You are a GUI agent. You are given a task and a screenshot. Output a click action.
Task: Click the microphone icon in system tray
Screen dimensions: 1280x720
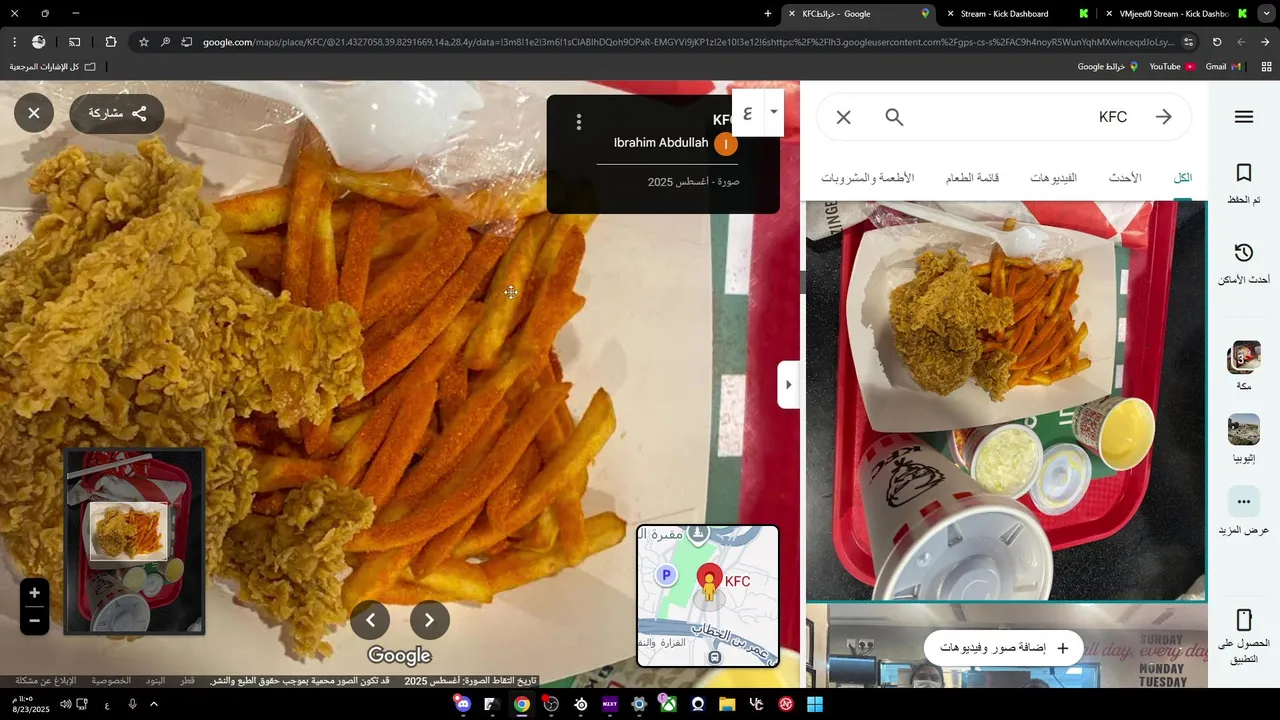(x=132, y=704)
